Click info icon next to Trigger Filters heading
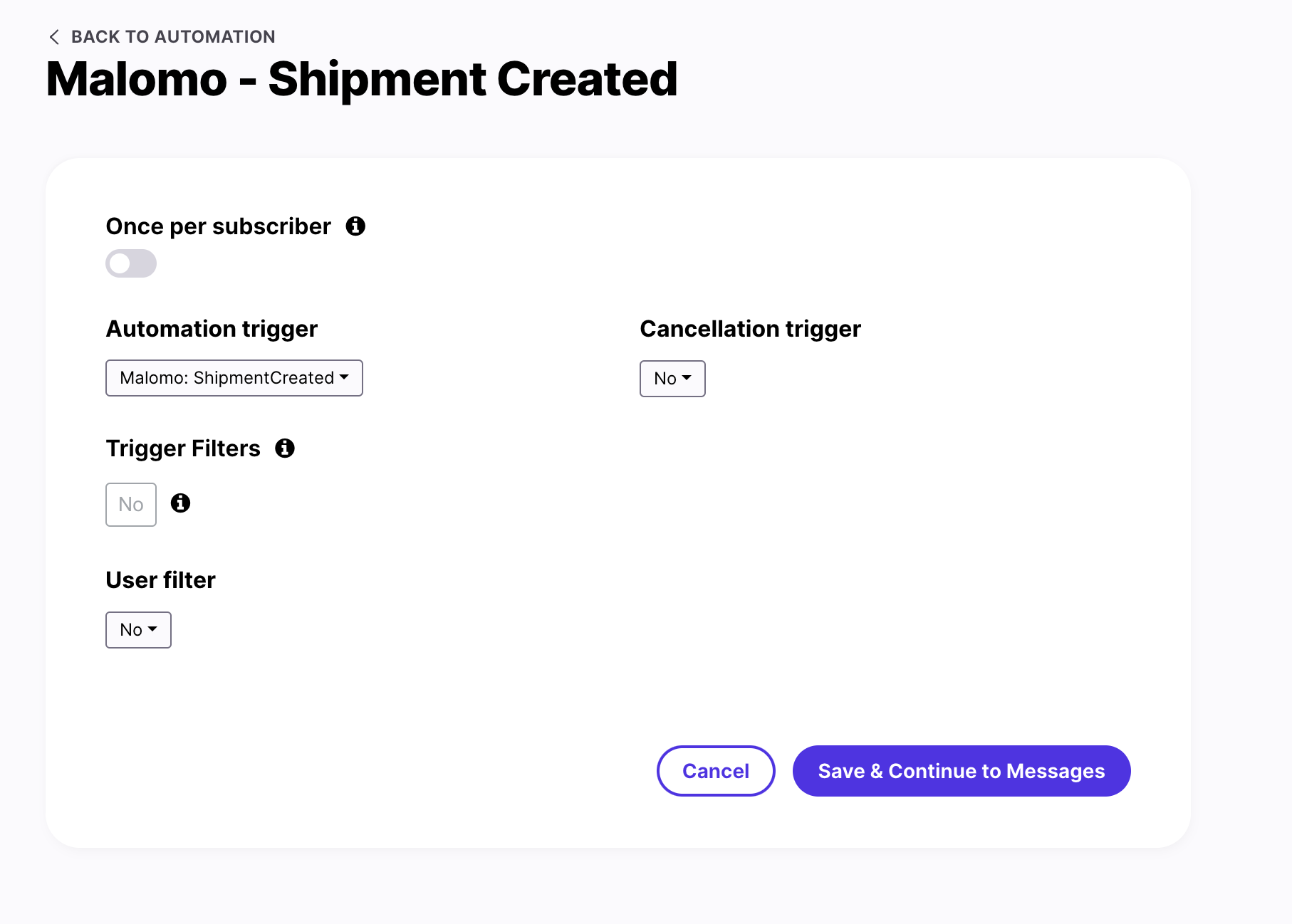 click(x=285, y=448)
